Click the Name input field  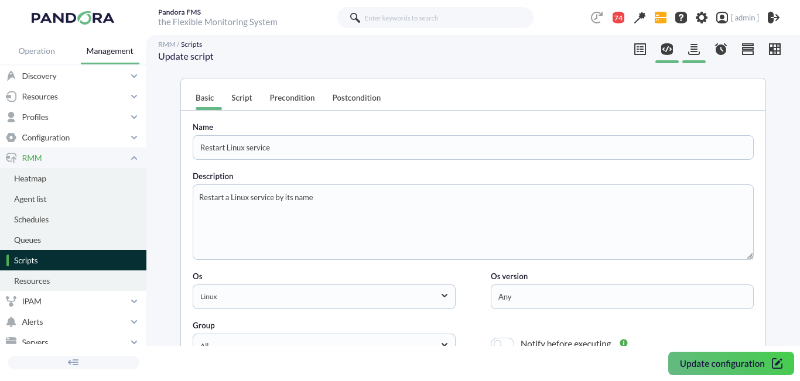(x=473, y=147)
